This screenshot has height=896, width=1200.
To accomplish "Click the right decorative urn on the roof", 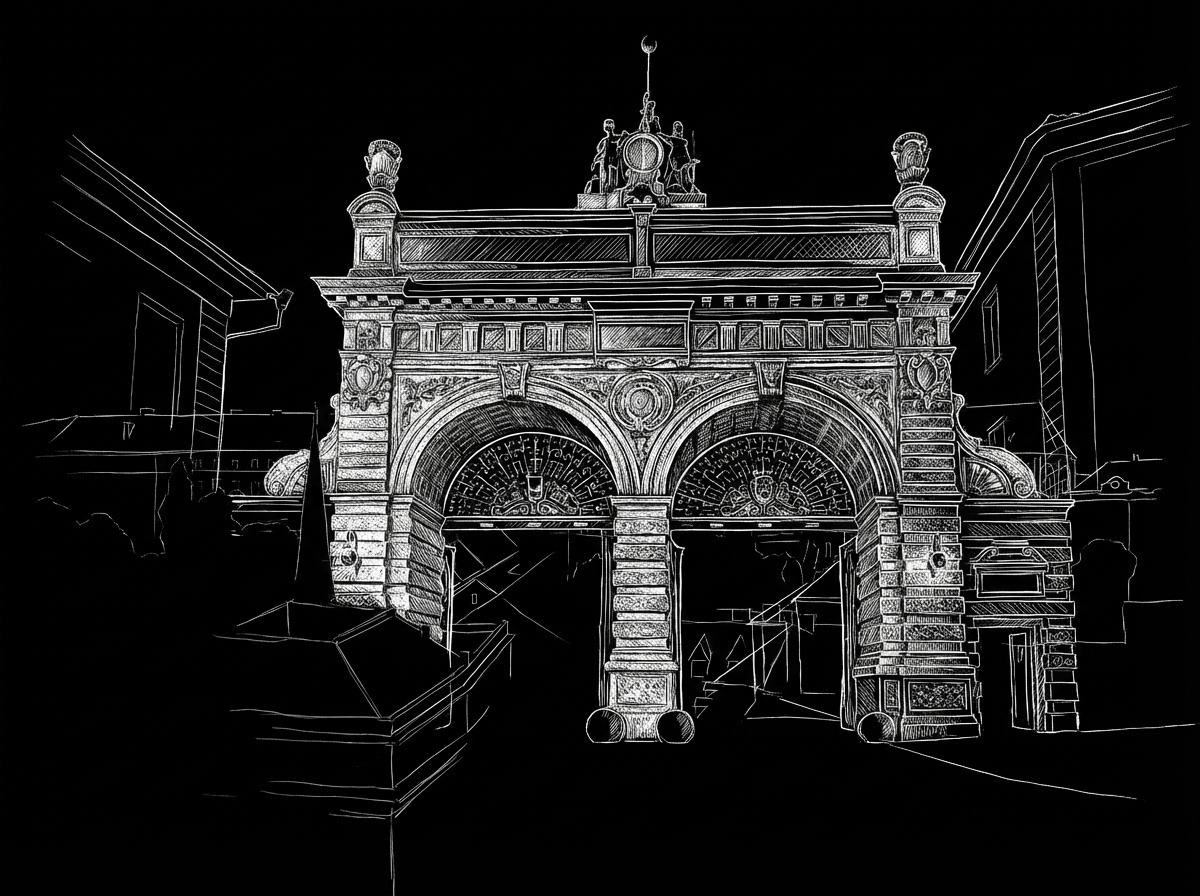I will point(910,160).
